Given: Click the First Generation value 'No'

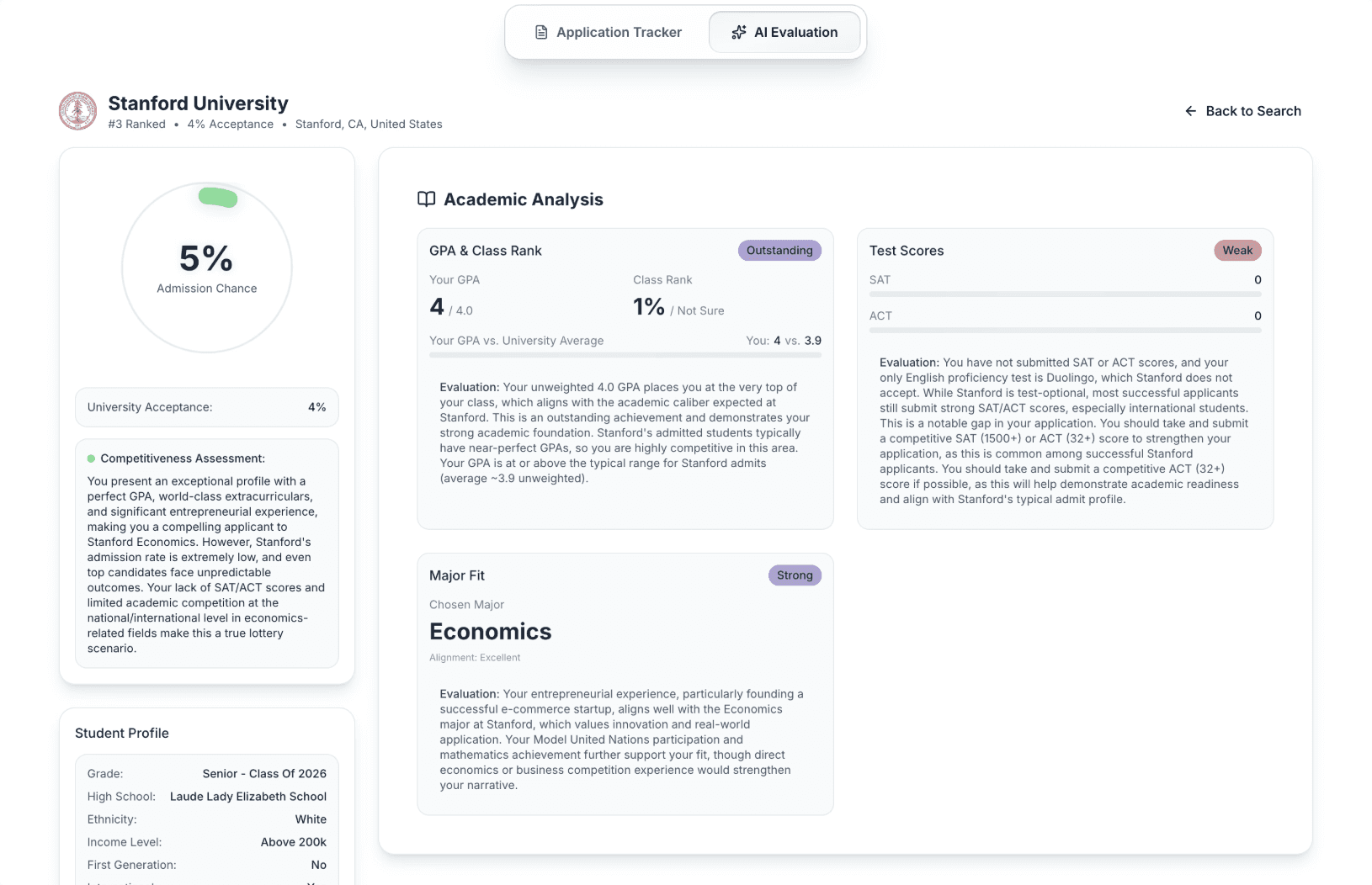Looking at the screenshot, I should click(x=319, y=865).
